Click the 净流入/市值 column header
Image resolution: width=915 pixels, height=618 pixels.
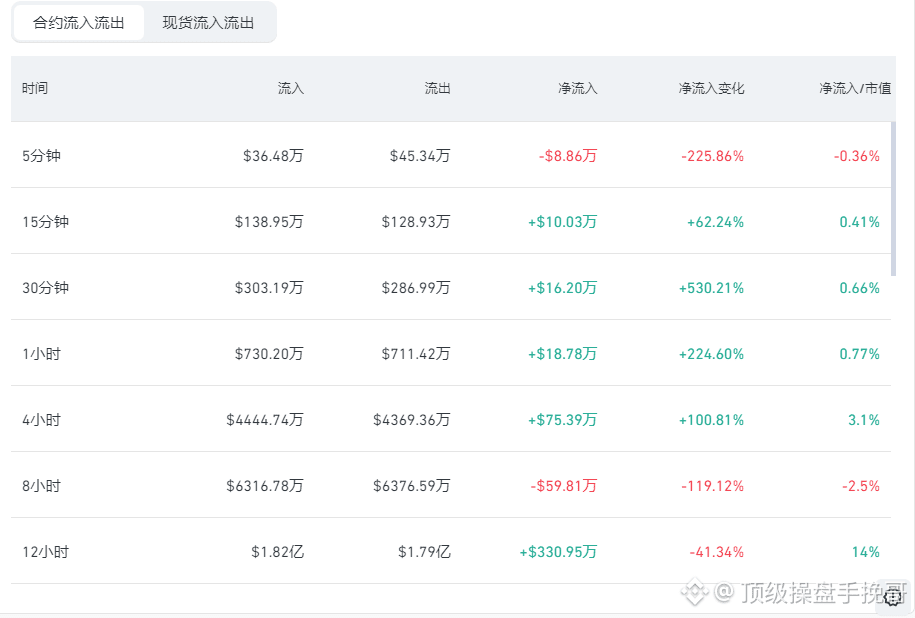click(x=855, y=88)
